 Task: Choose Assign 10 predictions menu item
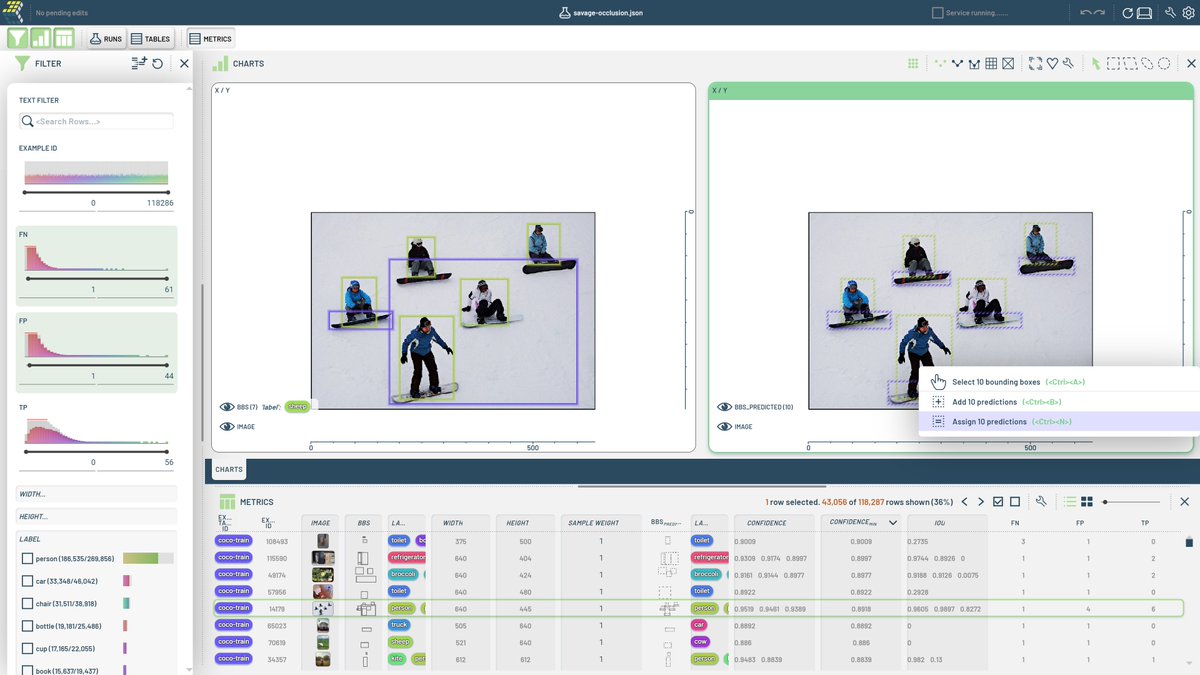tap(1060, 422)
